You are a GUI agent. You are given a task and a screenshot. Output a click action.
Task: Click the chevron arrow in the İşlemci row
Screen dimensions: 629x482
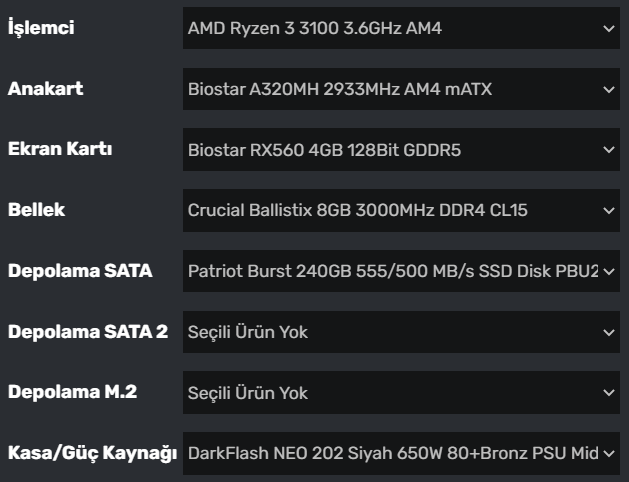point(609,29)
